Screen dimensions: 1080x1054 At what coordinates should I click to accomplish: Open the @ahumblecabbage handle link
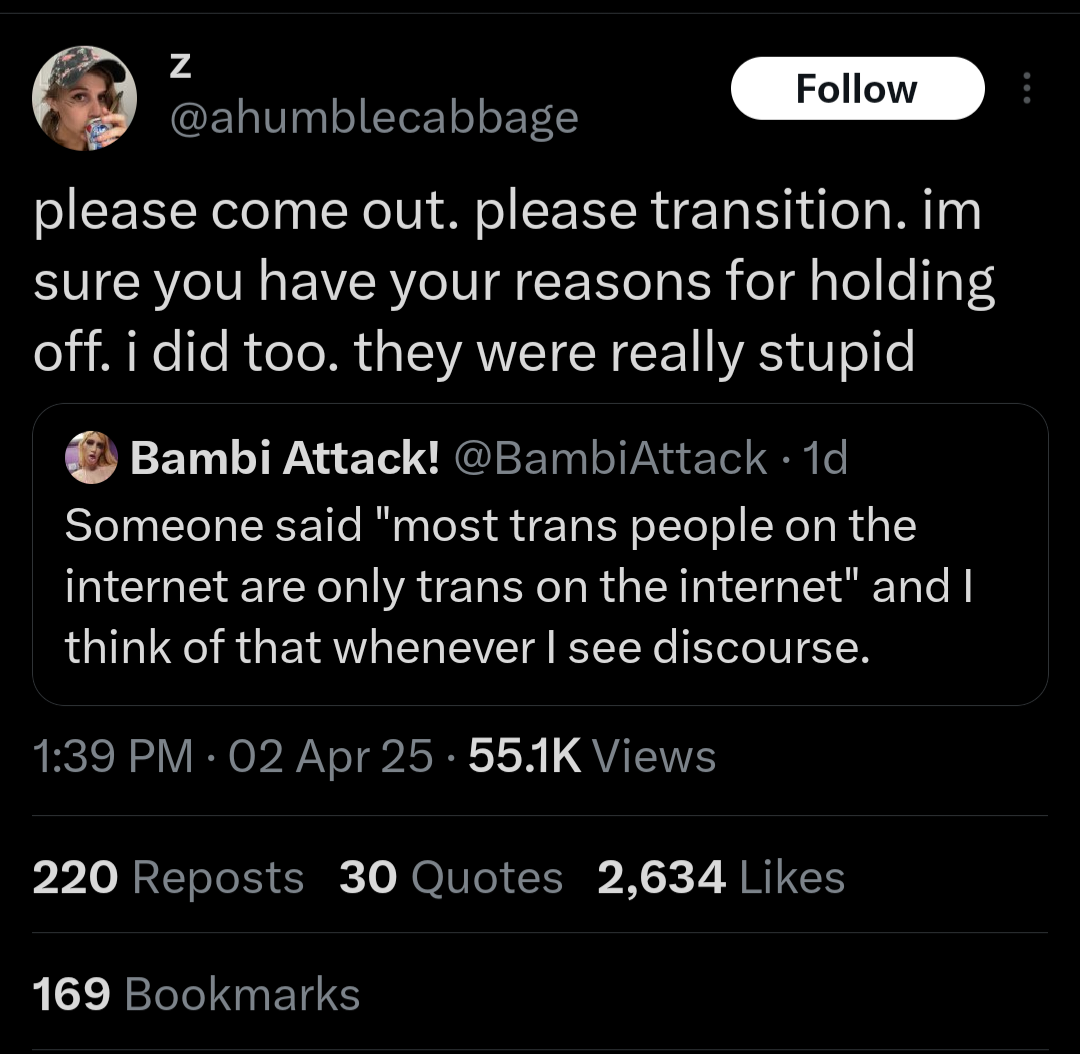pos(374,118)
